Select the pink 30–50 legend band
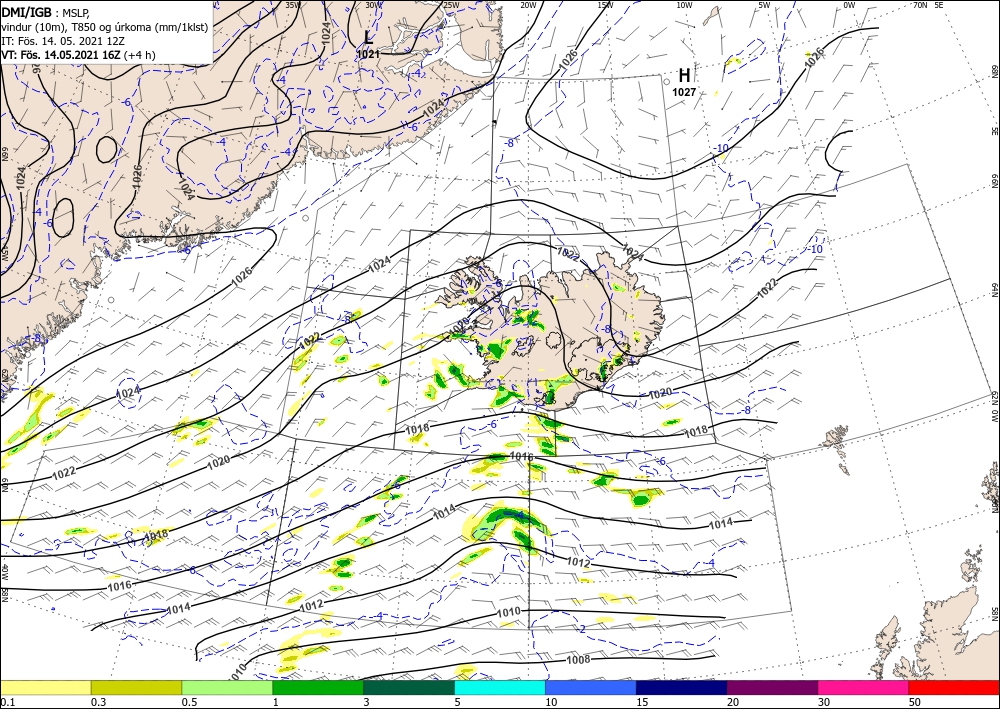Image resolution: width=1000 pixels, height=709 pixels. (x=864, y=687)
